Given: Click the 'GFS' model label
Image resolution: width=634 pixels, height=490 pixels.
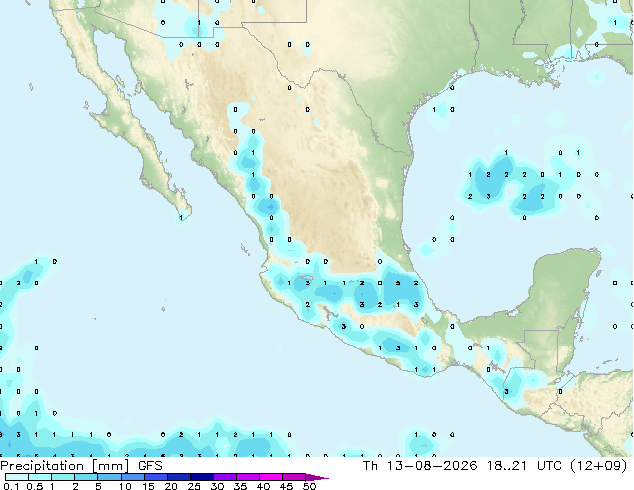Looking at the screenshot, I should [x=150, y=466].
